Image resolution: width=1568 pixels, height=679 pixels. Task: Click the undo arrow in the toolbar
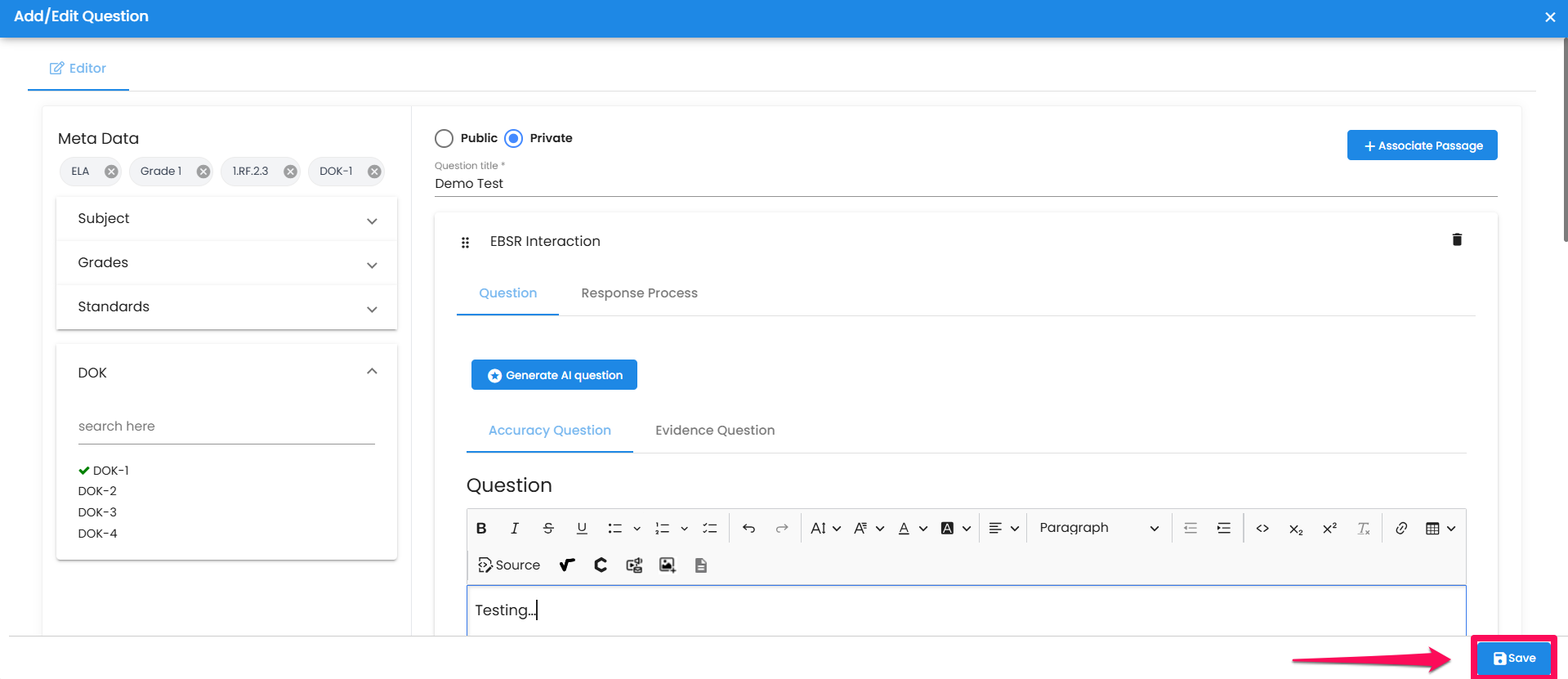coord(748,529)
